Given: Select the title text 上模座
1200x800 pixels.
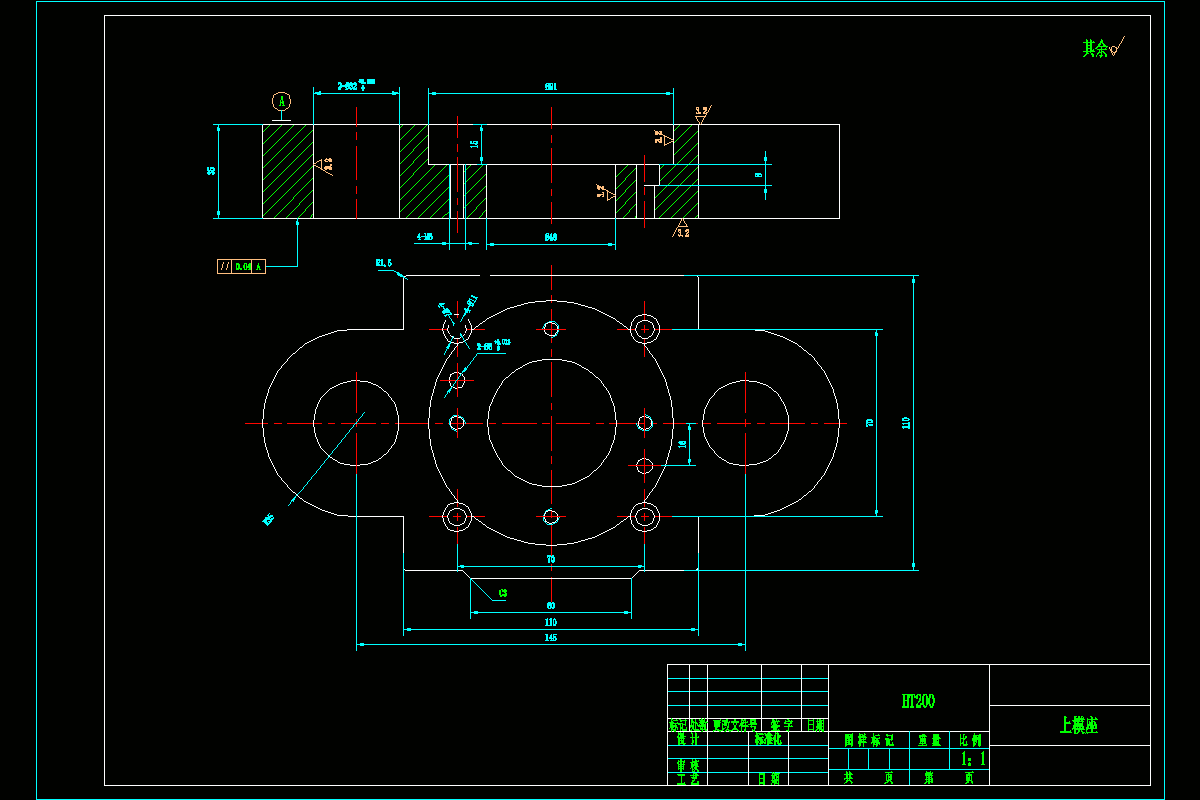Looking at the screenshot, I should pos(1079,725).
